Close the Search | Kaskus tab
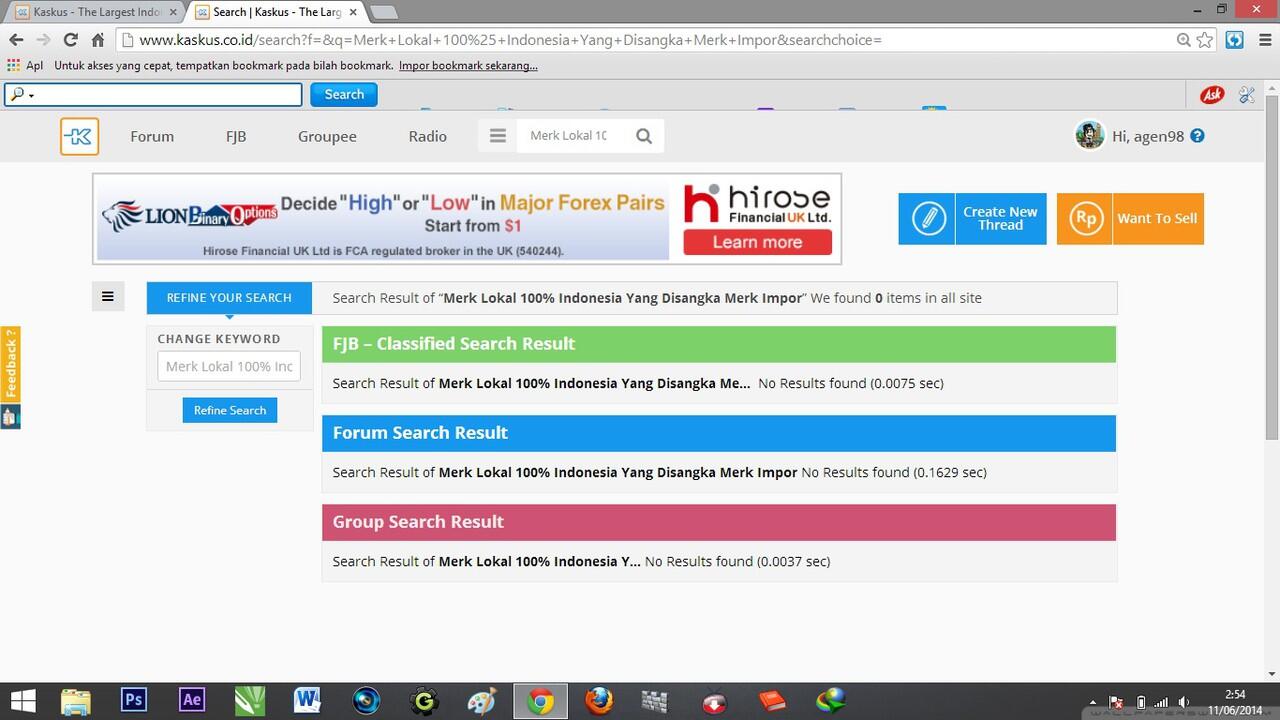The width and height of the screenshot is (1280, 720). pos(353,12)
